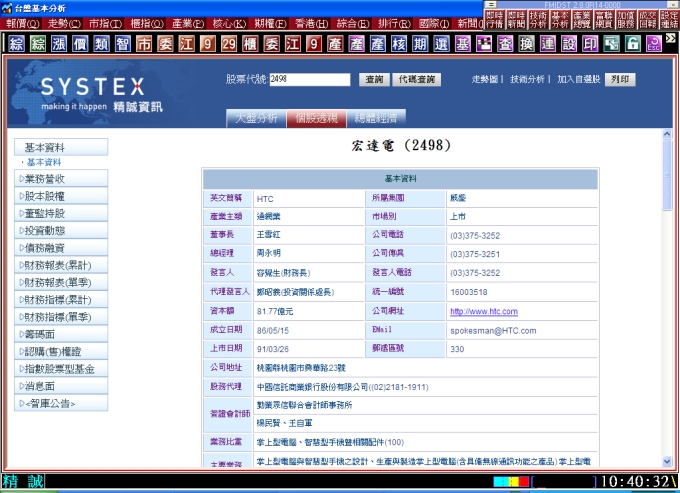The height and width of the screenshot is (493, 680).
Task: Expand 股本股權 in the sidebar
Action: pyautogui.click(x=61, y=196)
